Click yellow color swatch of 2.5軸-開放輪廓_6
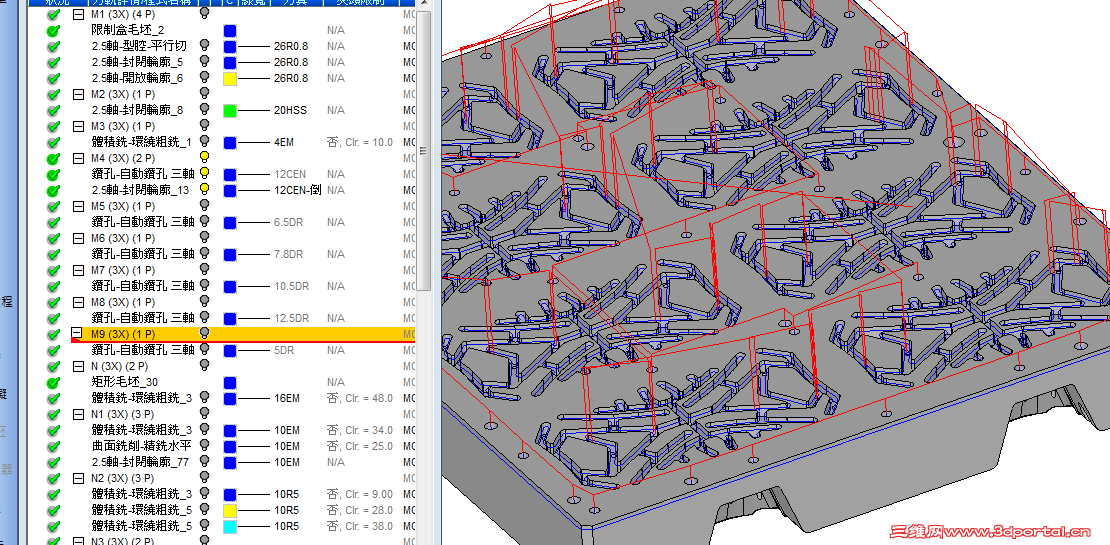 pos(229,79)
